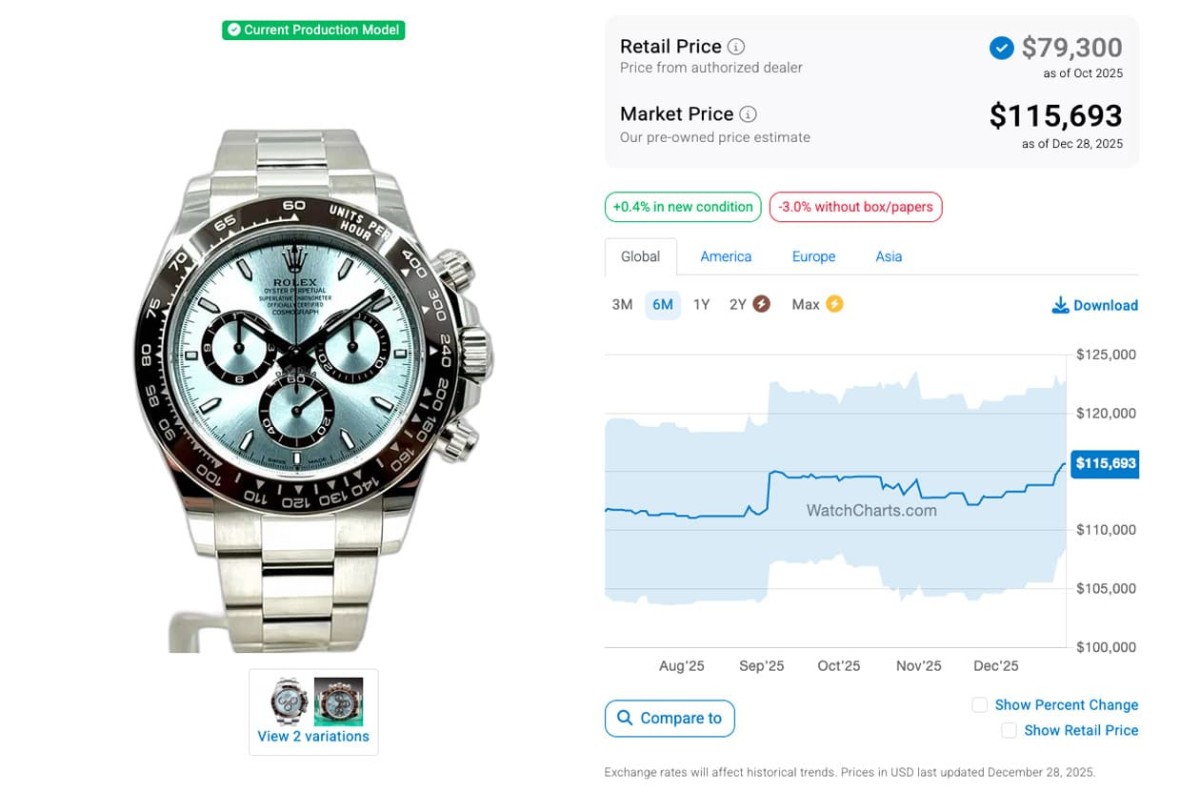The image size is (1200, 793).
Task: Click the Download chart icon
Action: tap(1060, 305)
